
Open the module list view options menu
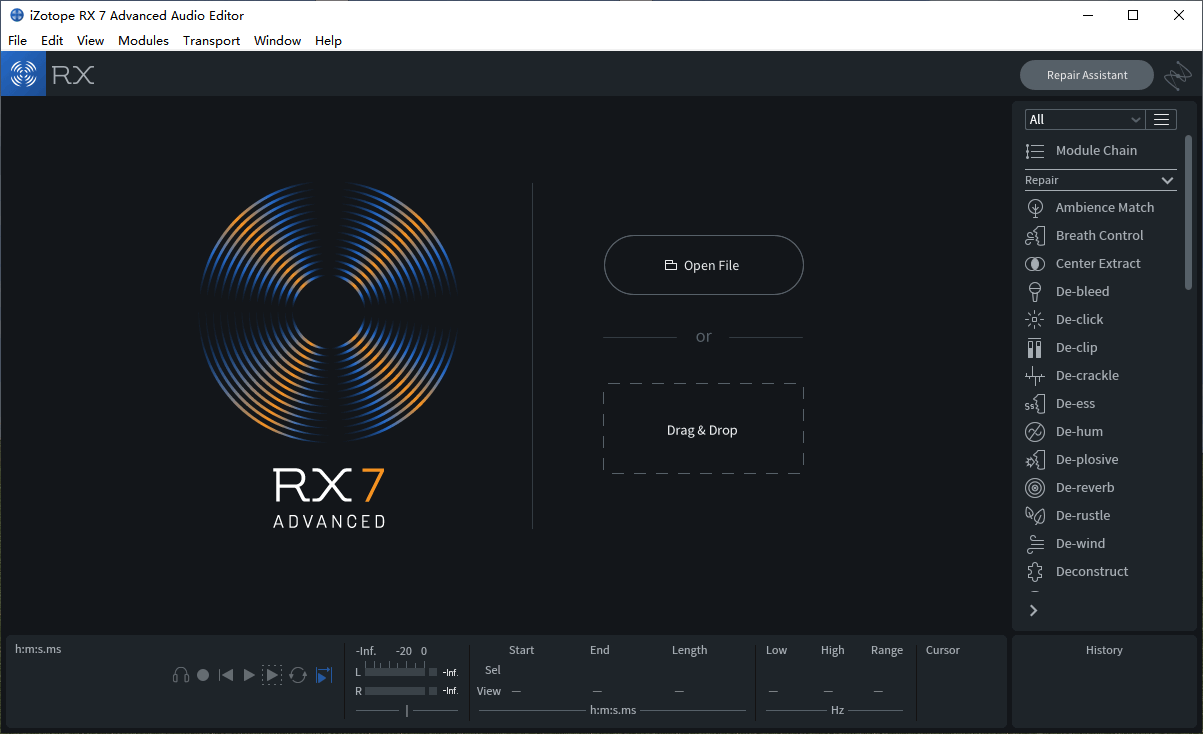1161,119
